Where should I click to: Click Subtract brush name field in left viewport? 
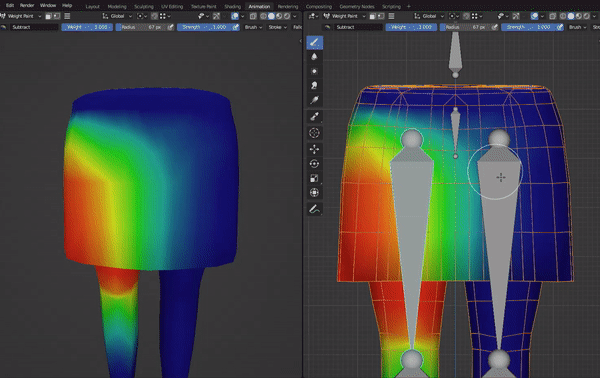coord(34,27)
